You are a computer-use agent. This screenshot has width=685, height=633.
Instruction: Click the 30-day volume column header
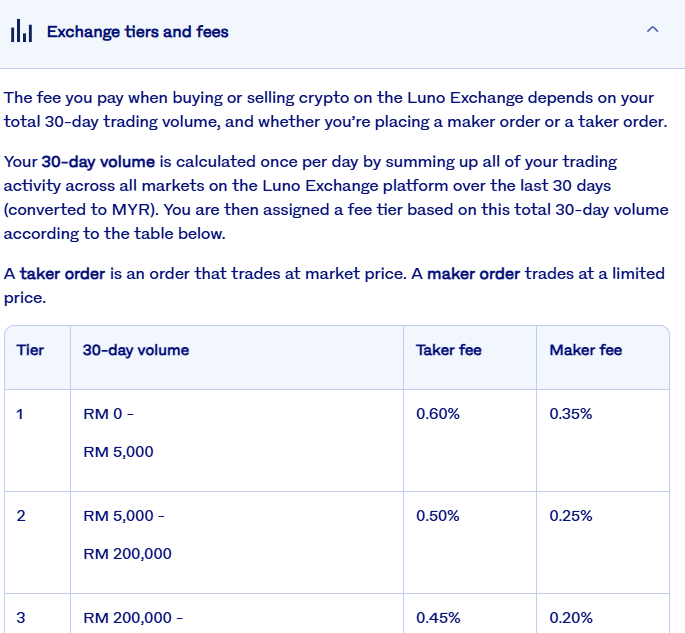pos(135,350)
